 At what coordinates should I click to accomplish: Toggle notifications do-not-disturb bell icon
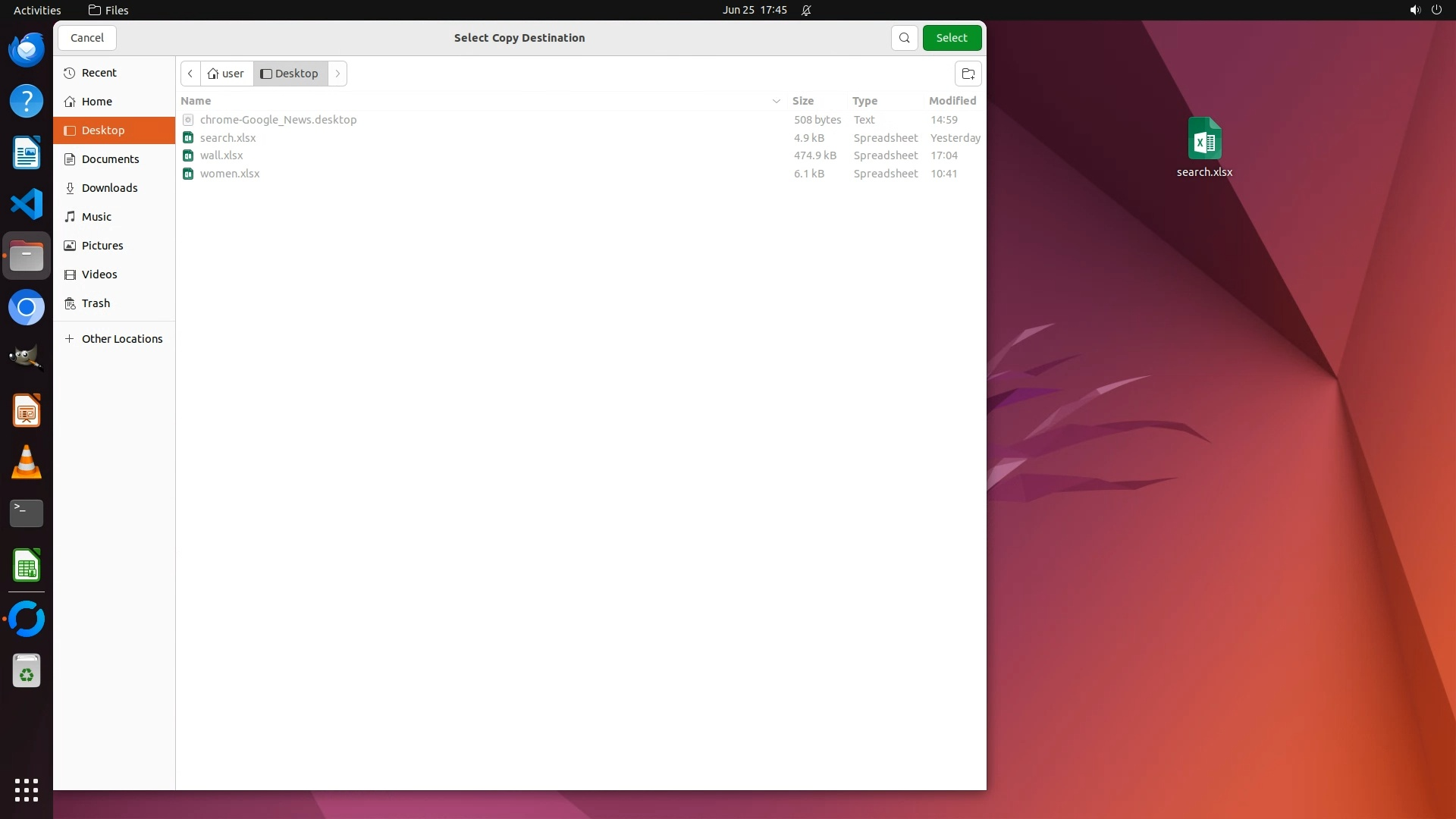pos(806,11)
